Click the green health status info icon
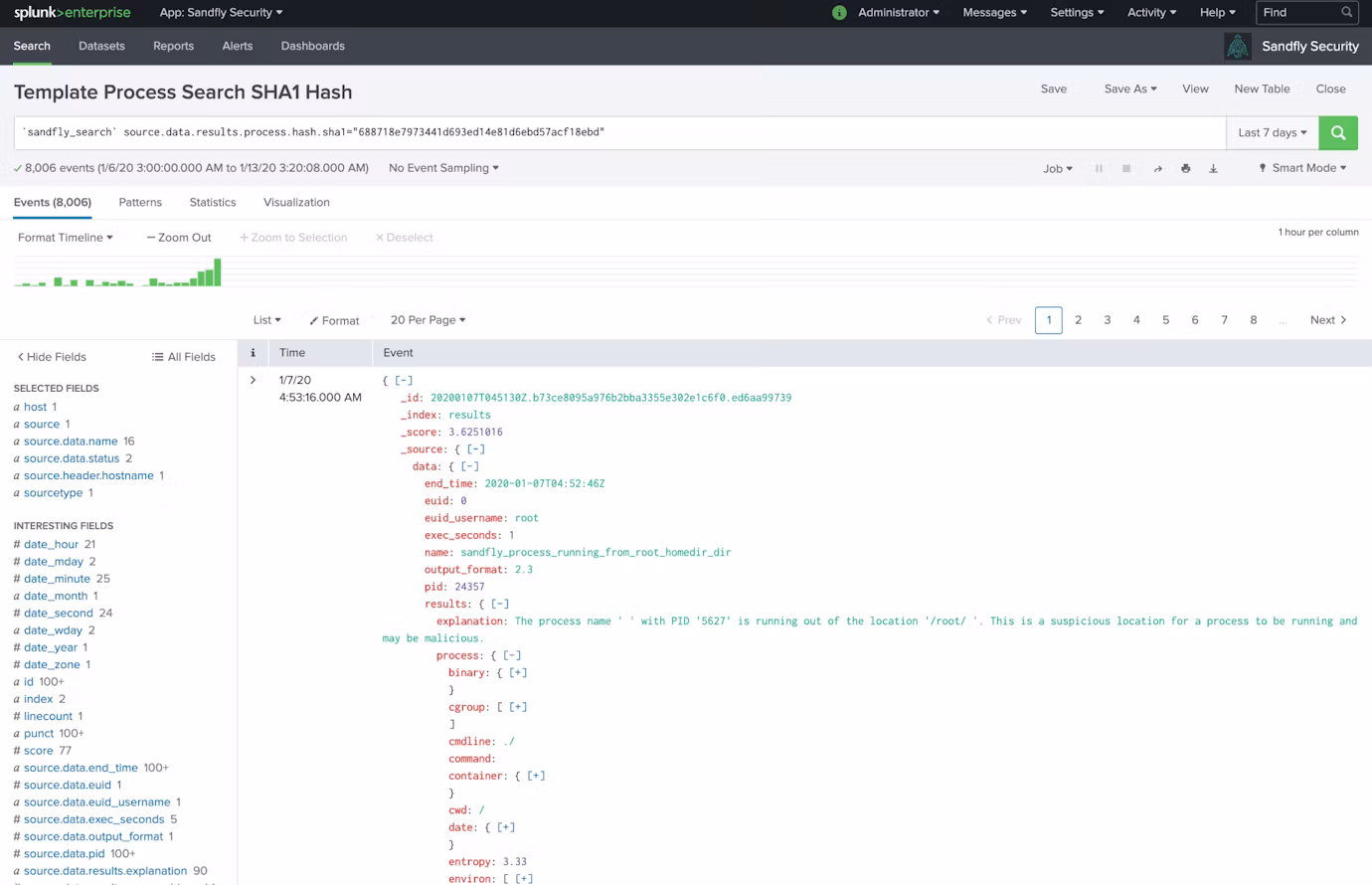The image size is (1372, 885). [839, 13]
